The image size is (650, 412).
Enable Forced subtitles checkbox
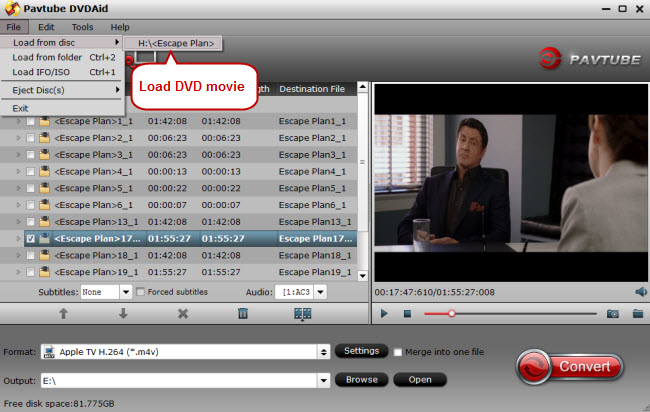141,292
